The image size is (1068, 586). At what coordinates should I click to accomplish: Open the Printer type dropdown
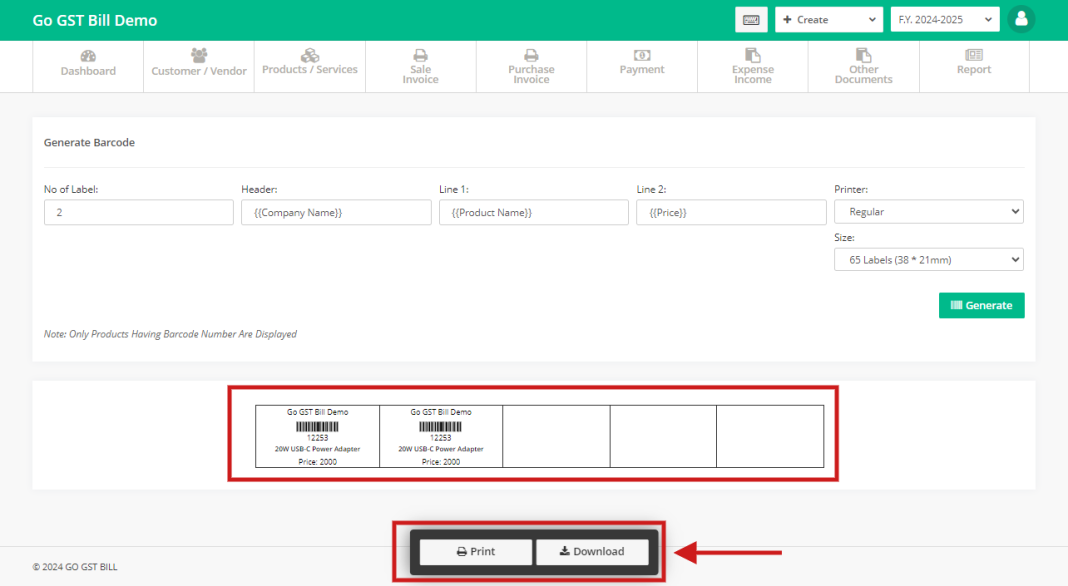click(928, 211)
